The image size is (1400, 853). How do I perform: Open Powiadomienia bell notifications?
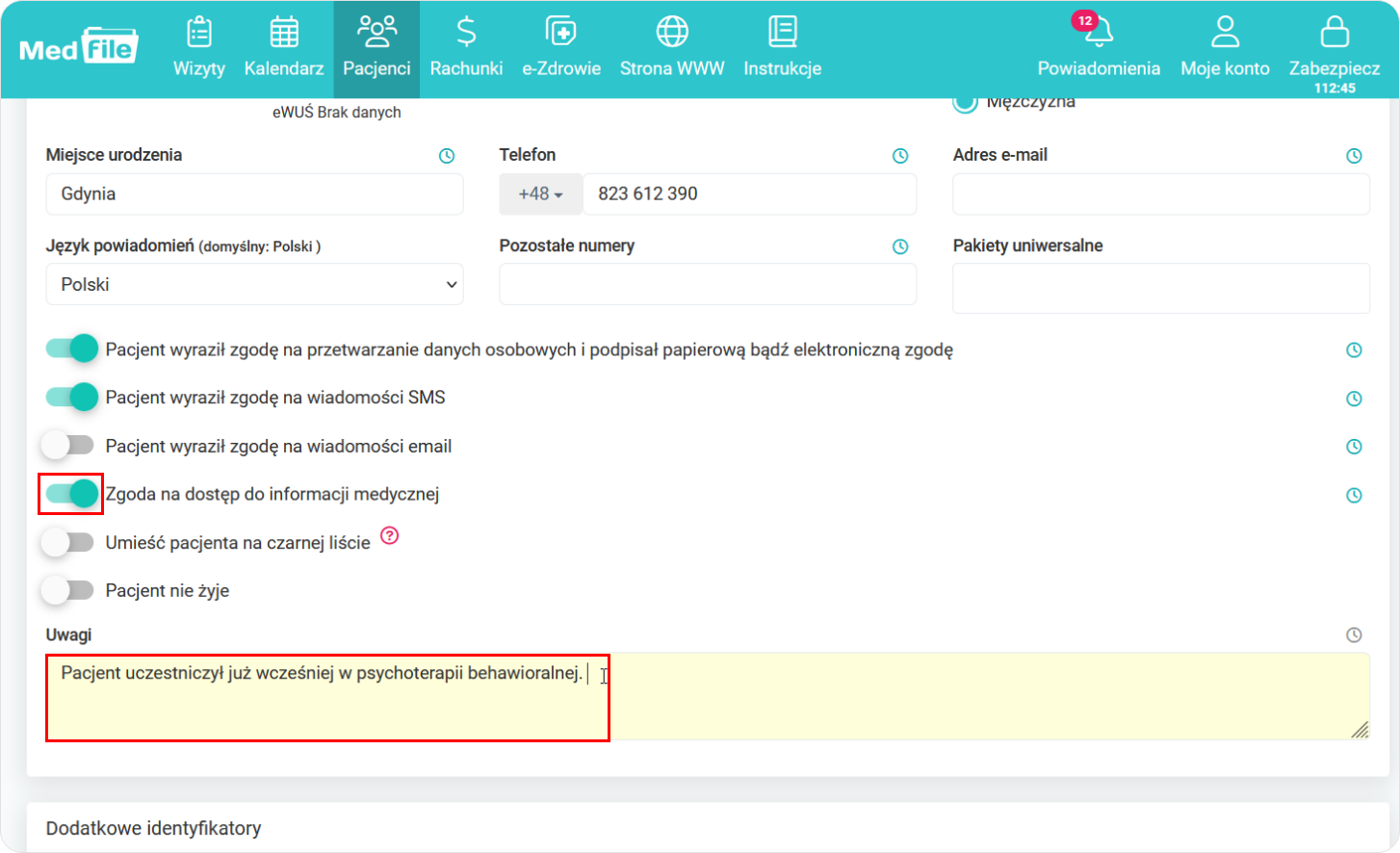click(x=1099, y=32)
